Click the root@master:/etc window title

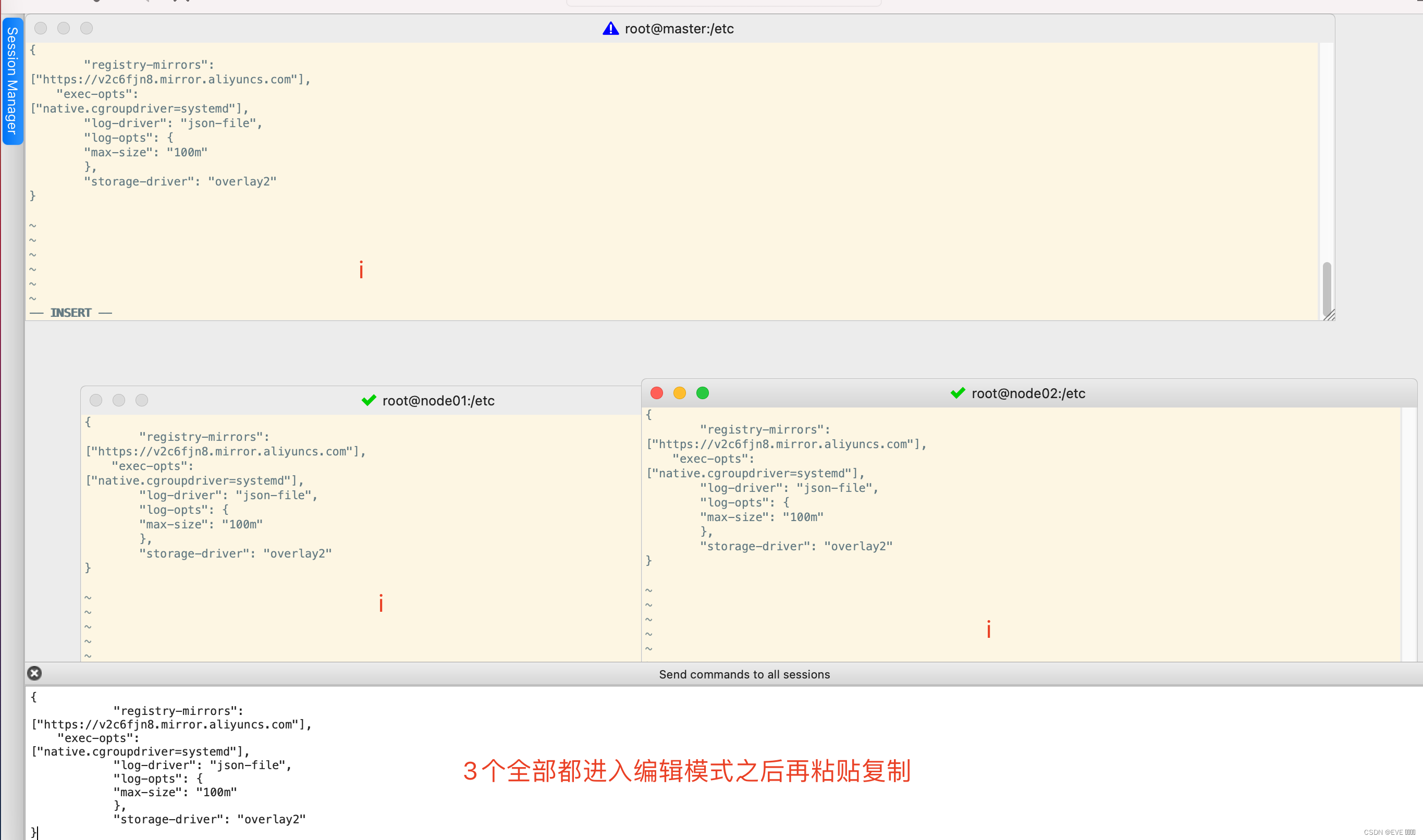pos(679,29)
